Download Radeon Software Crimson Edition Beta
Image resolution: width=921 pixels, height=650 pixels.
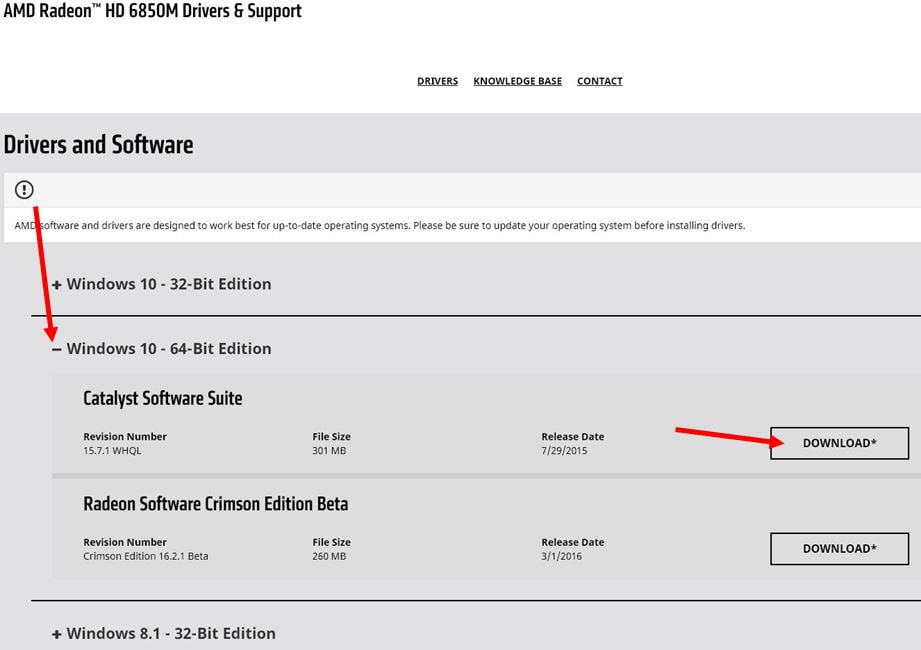point(839,549)
